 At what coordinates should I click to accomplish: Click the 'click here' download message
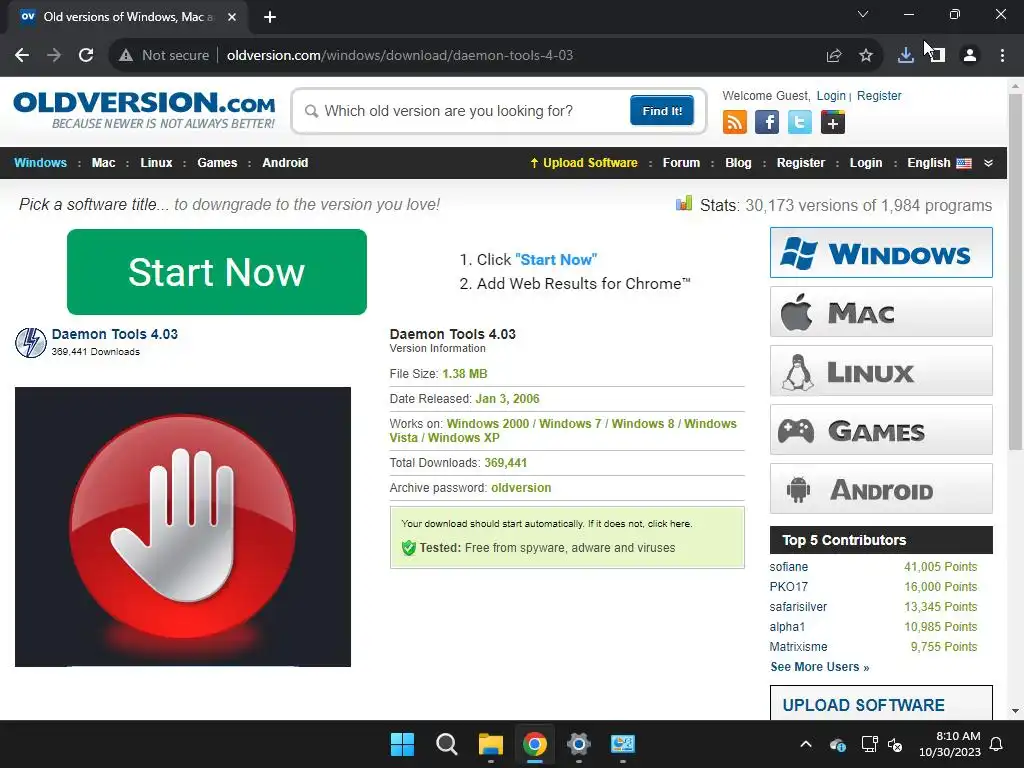tap(669, 524)
